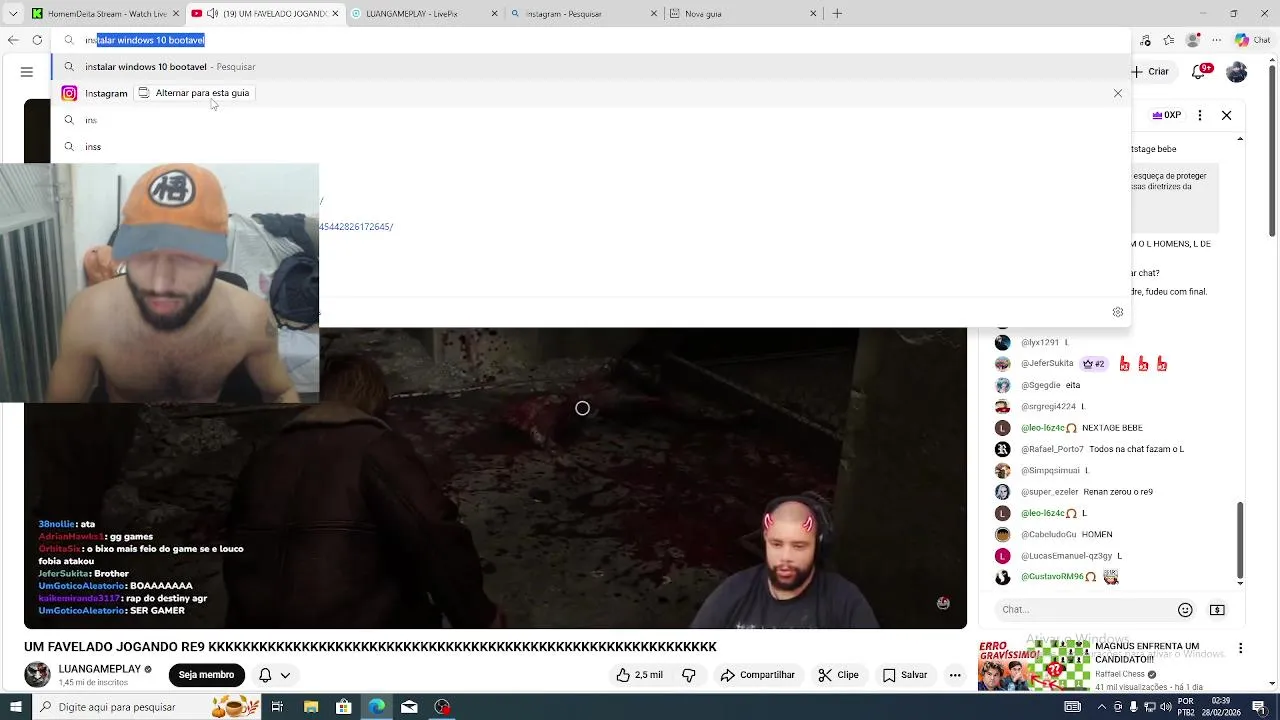Click the 'Seja membro' button
The image size is (1280, 720).
(206, 675)
